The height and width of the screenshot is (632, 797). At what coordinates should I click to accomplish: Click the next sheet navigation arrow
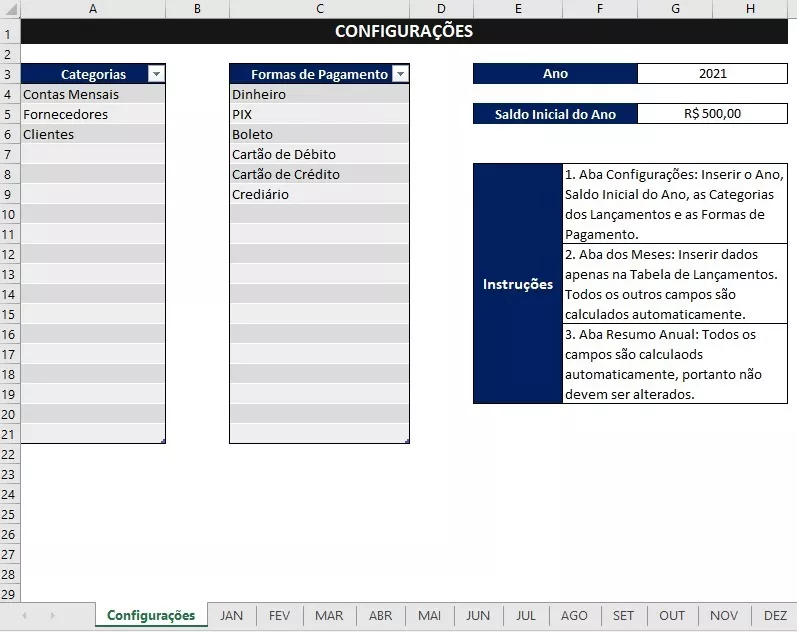52,616
